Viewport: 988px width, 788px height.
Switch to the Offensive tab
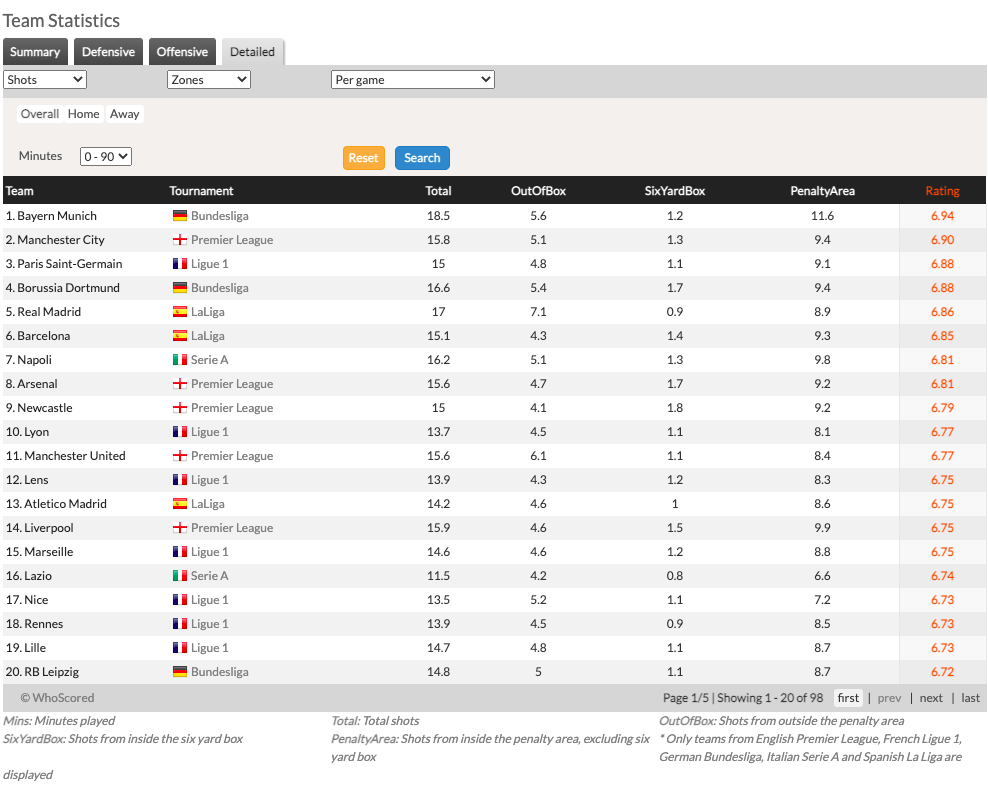[x=182, y=52]
